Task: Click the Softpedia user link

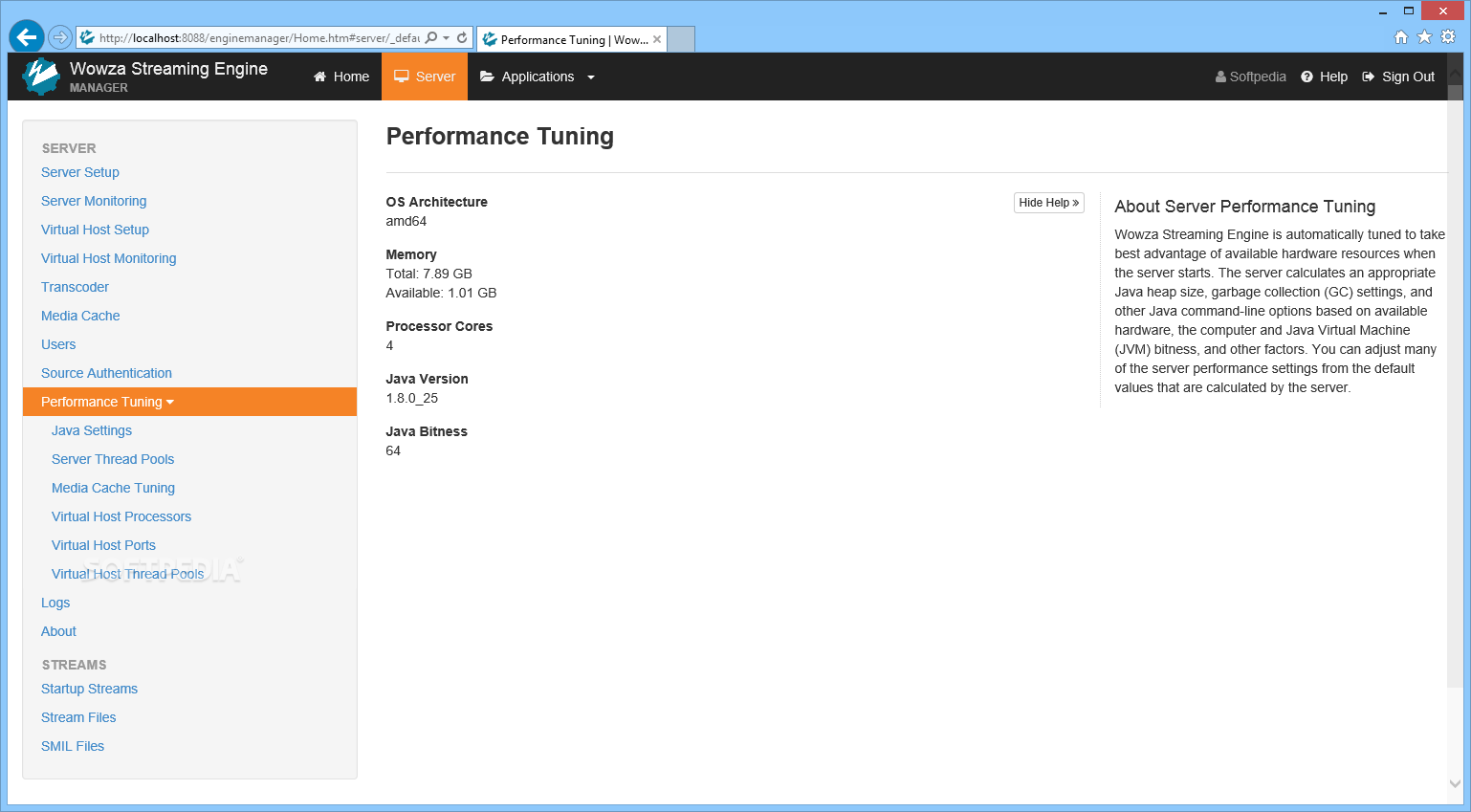Action: 1251,77
